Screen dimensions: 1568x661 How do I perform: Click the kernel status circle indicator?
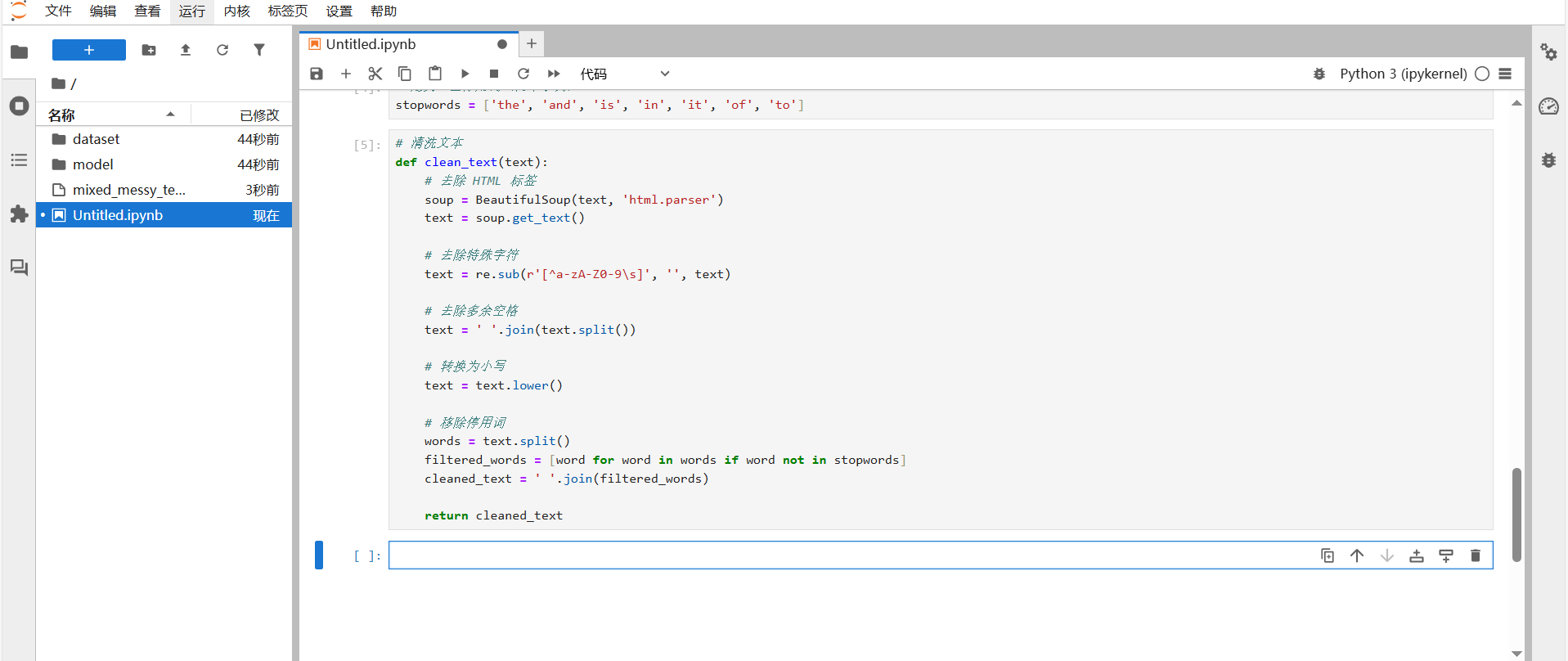1482,74
